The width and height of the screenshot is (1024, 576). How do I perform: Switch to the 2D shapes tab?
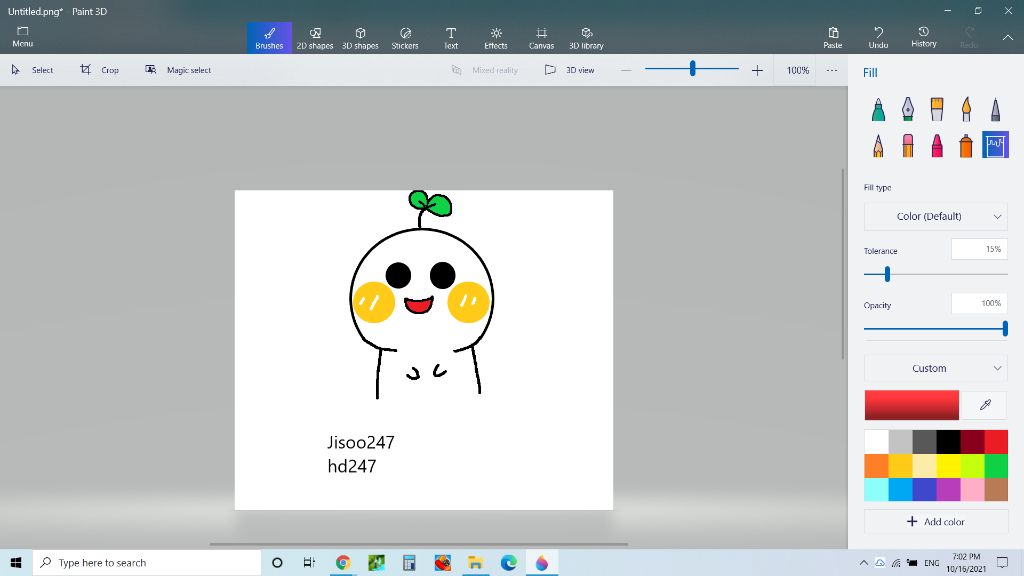(315, 38)
